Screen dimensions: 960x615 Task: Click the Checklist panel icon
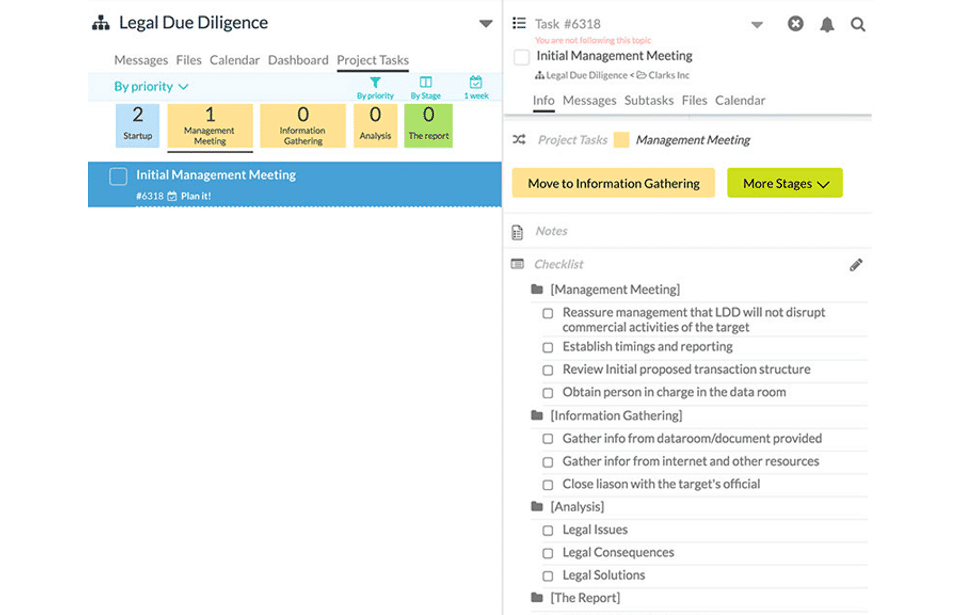point(517,264)
